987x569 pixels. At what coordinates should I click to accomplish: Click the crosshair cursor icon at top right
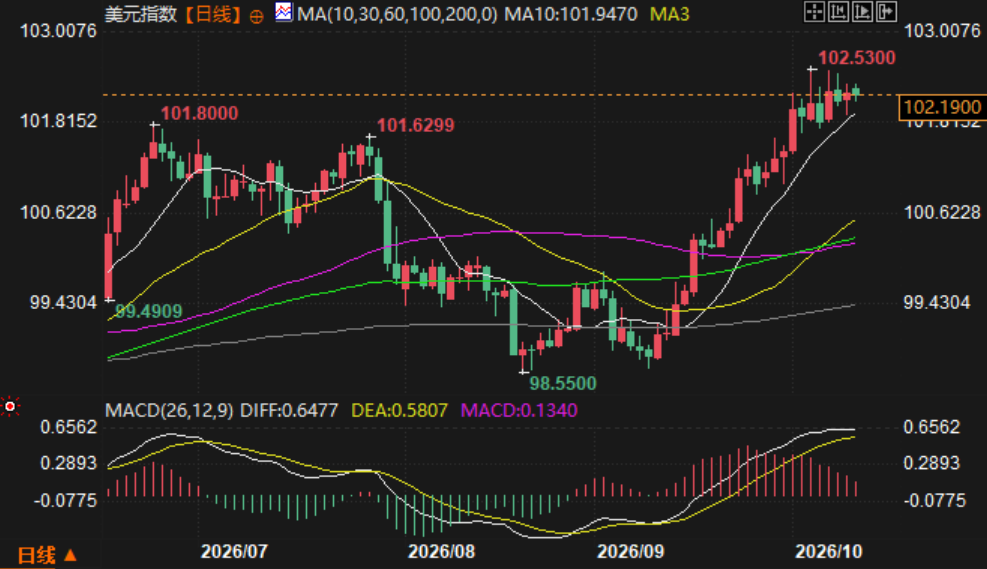[x=814, y=12]
